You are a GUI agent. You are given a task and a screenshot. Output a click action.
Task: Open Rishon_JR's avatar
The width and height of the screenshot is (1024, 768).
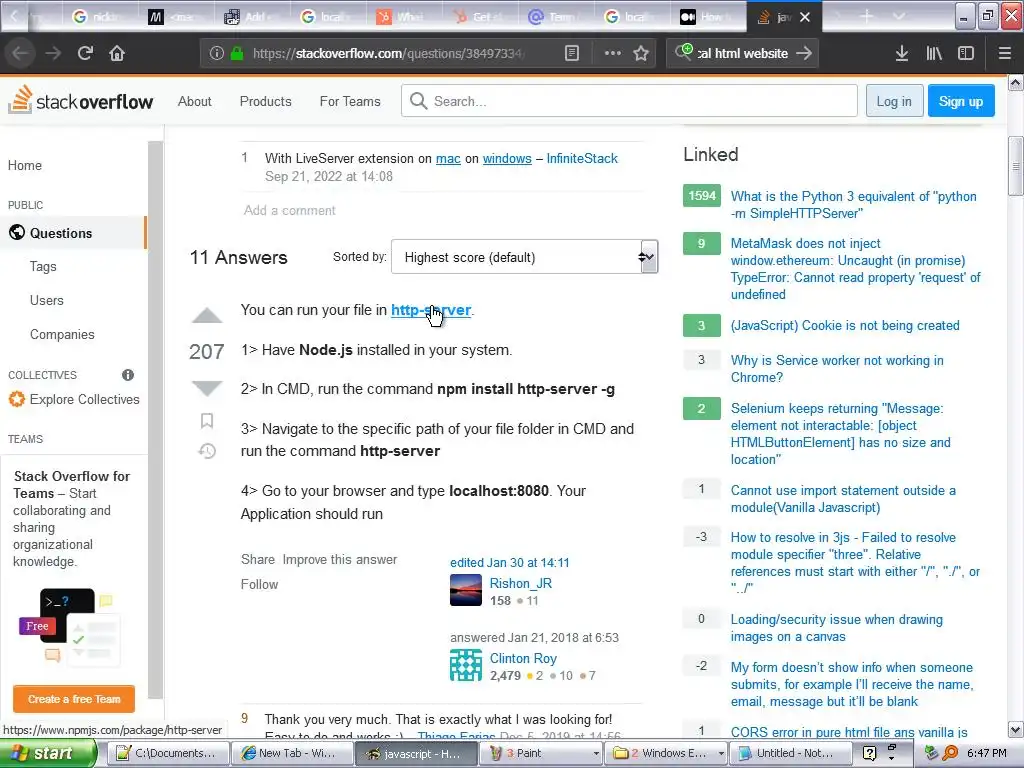(466, 590)
